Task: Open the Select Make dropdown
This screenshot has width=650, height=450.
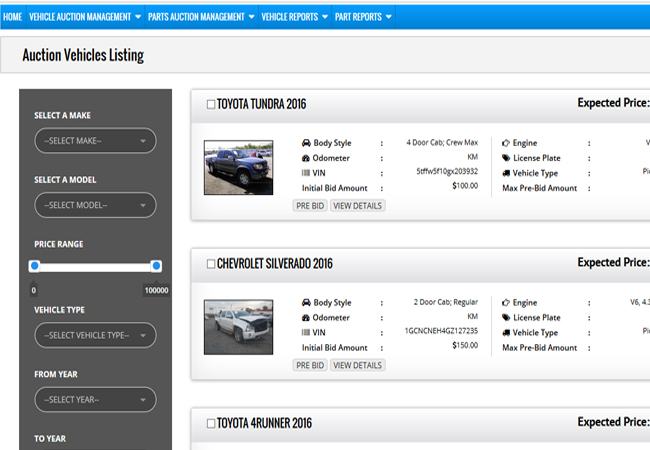Action: coord(95,141)
